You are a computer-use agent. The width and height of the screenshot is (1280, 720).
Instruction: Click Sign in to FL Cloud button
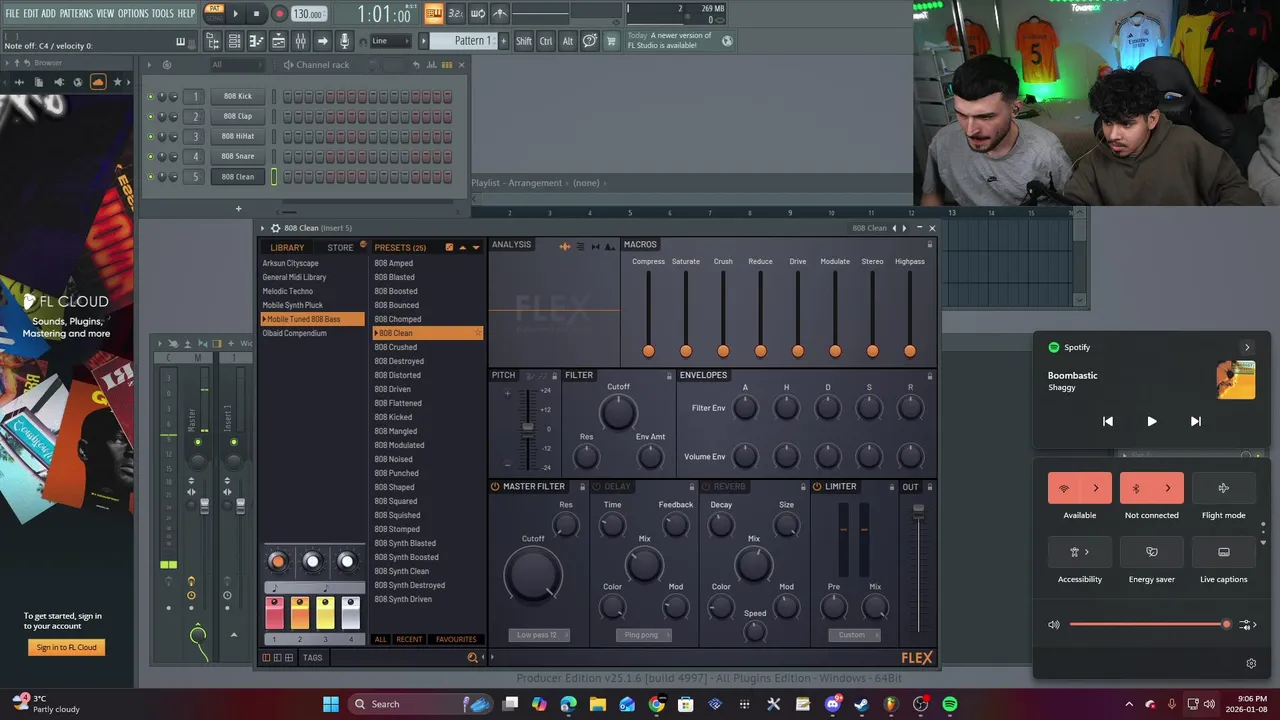pos(66,647)
